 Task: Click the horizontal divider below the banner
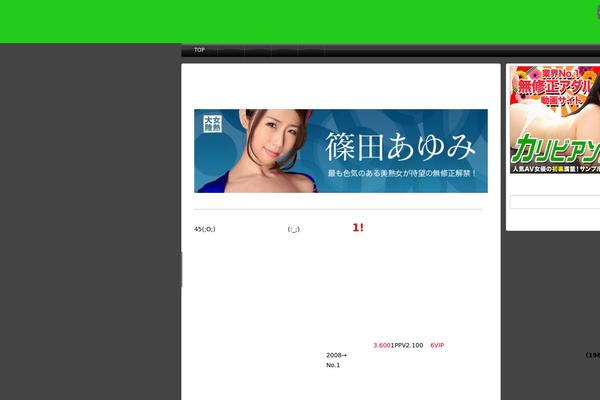(338, 210)
